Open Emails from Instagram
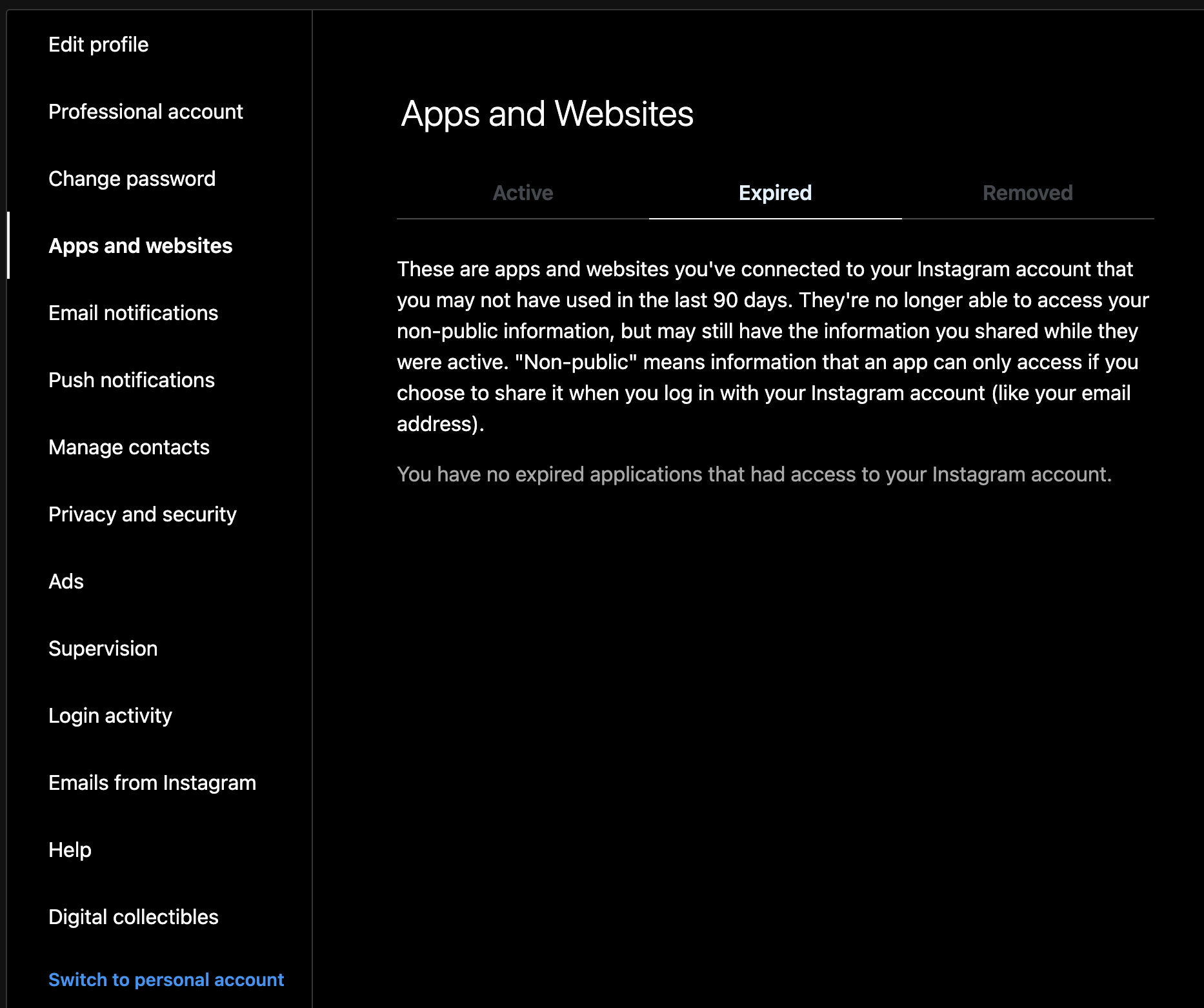Image resolution: width=1204 pixels, height=1008 pixels. click(x=152, y=783)
